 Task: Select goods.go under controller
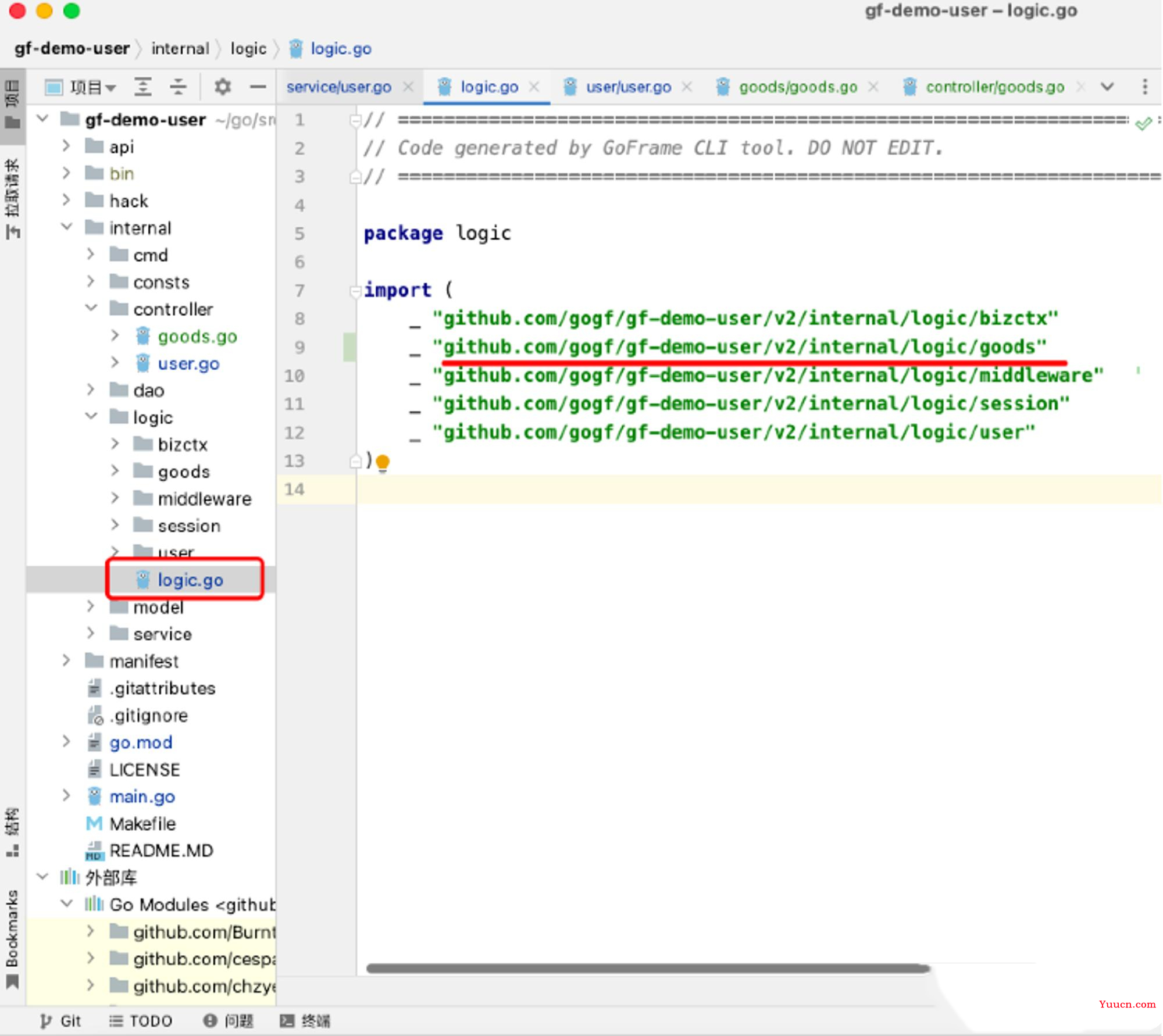[x=197, y=336]
